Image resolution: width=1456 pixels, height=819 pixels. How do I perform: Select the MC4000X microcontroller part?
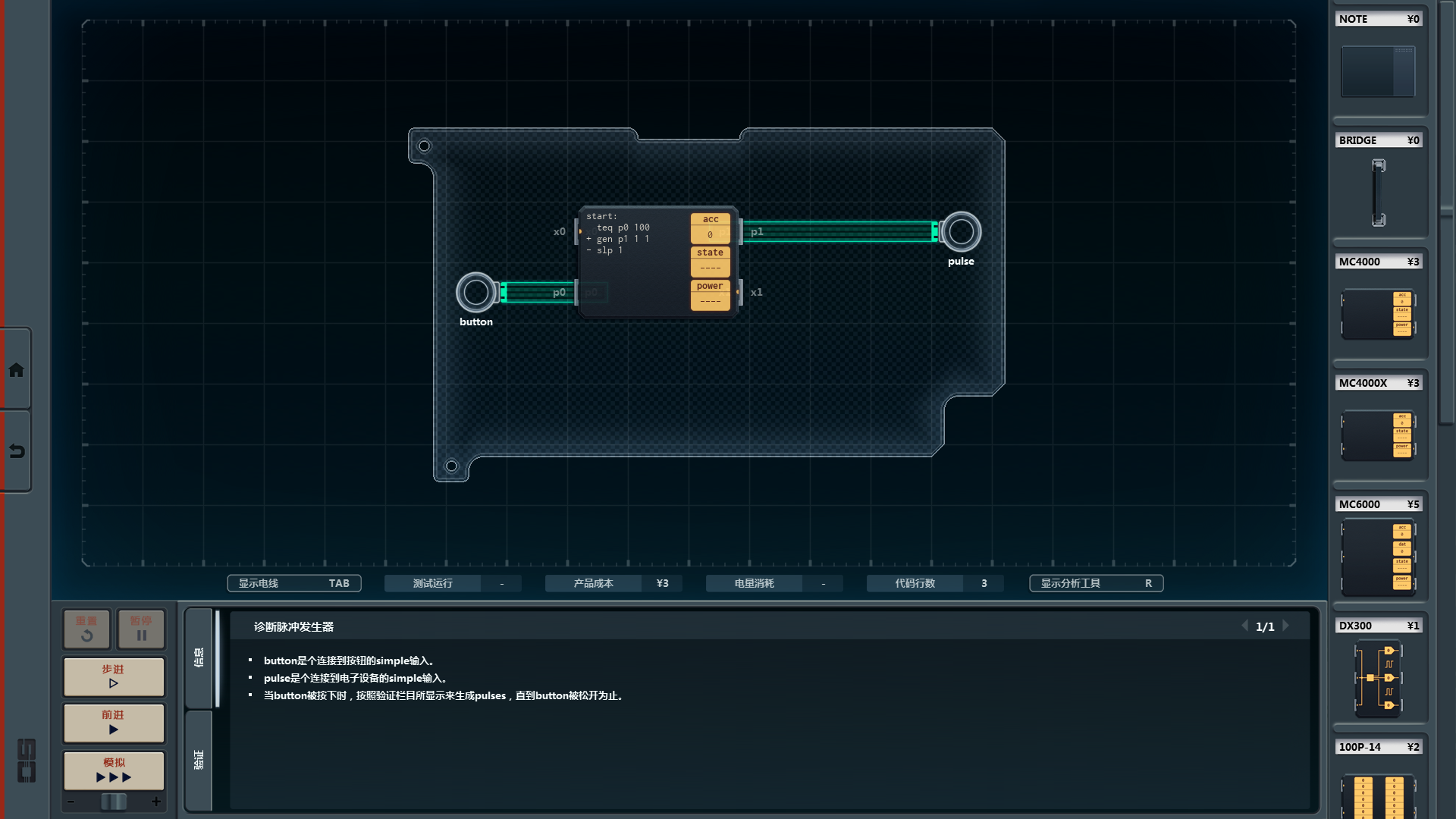click(1378, 435)
